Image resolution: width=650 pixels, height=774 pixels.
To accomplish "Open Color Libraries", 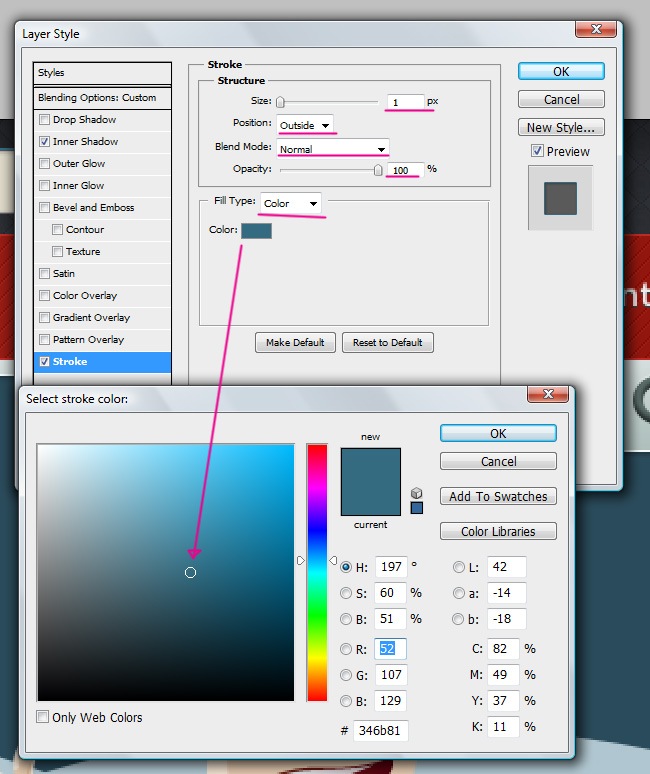I will pos(498,532).
